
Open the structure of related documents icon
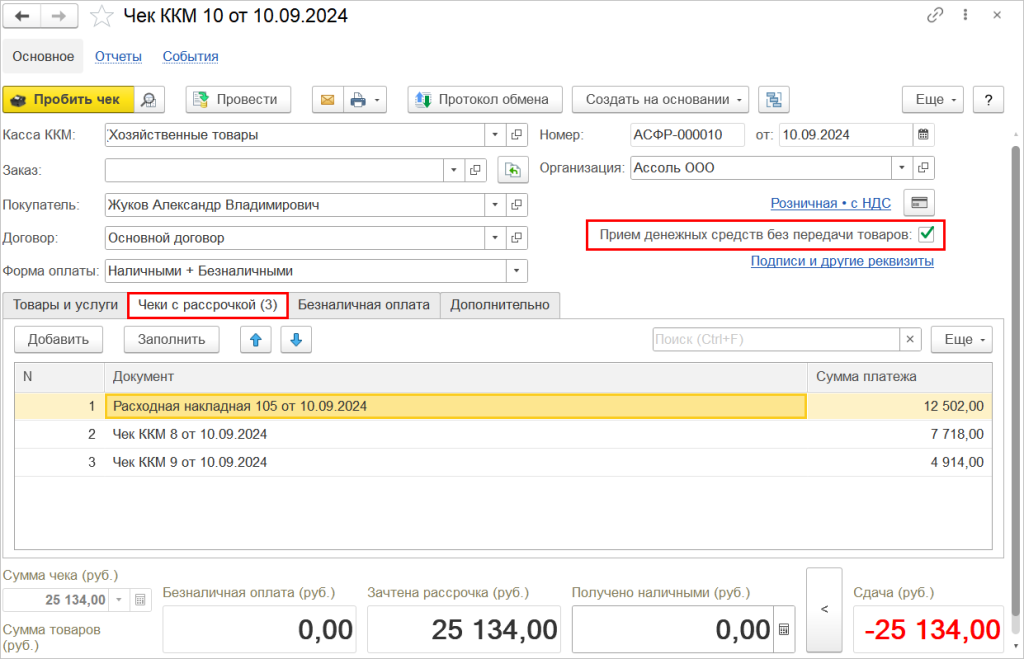[773, 99]
